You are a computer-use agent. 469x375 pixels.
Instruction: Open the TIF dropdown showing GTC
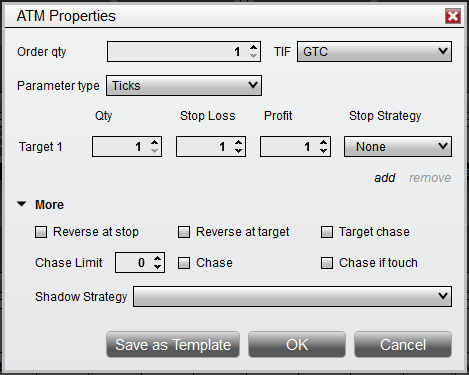(x=374, y=52)
